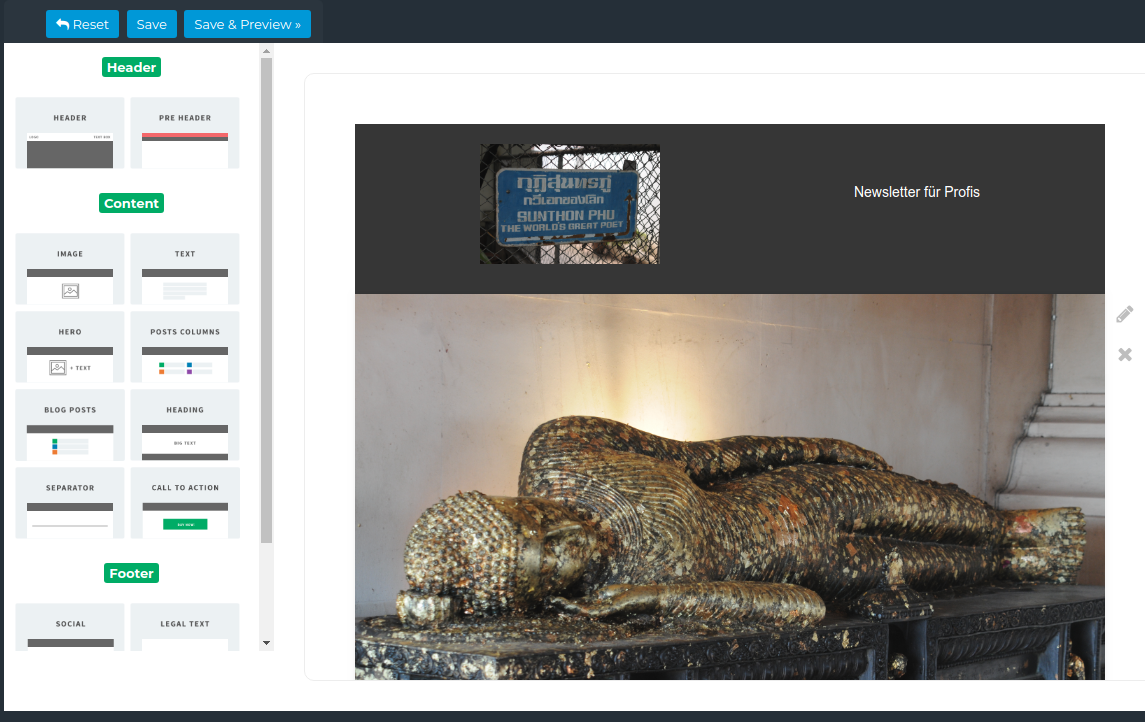
Task: Click the 'Newsletter für Profis' text
Action: pyautogui.click(x=916, y=192)
